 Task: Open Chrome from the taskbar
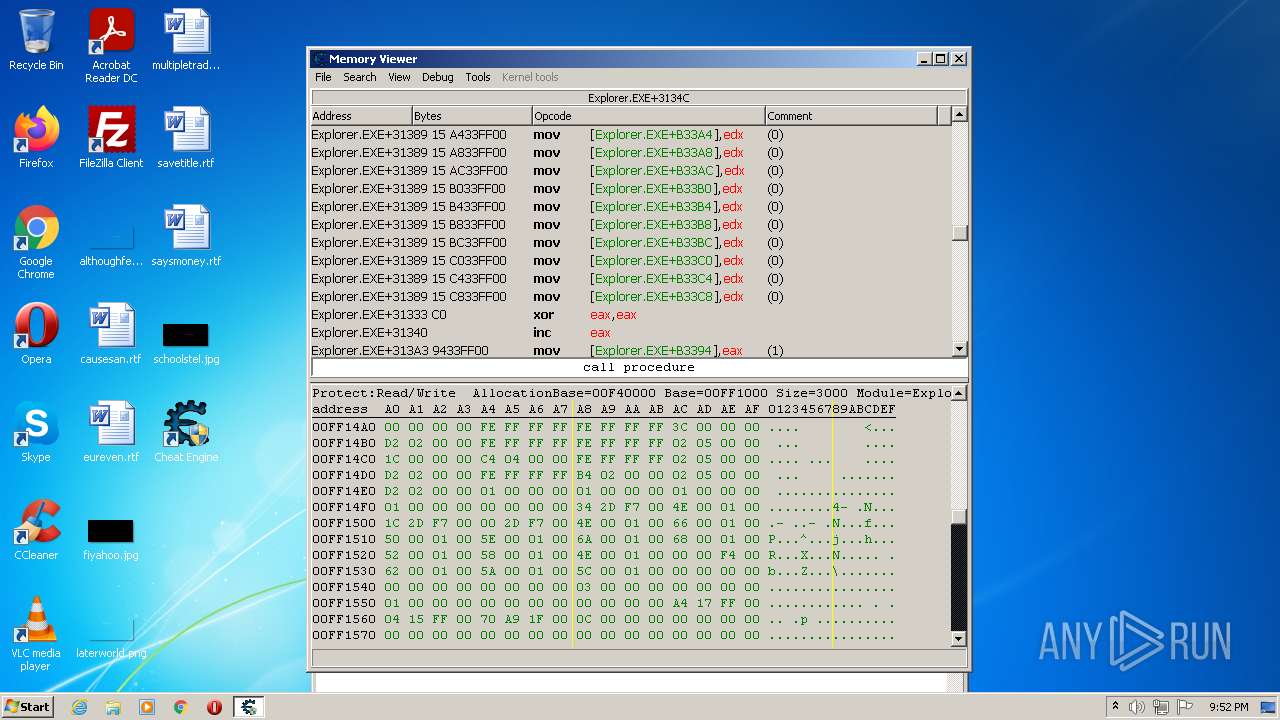(181, 707)
